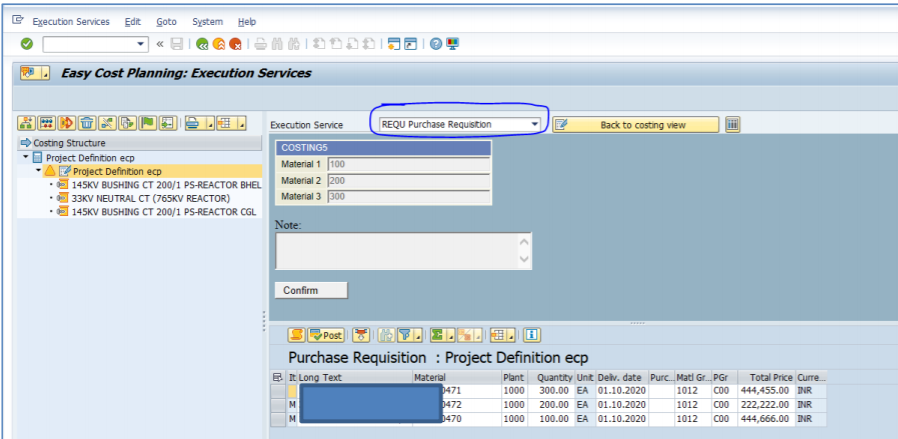The height and width of the screenshot is (439, 898).
Task: Click the orange arrow icon in tree toolbar
Action: tap(66, 123)
